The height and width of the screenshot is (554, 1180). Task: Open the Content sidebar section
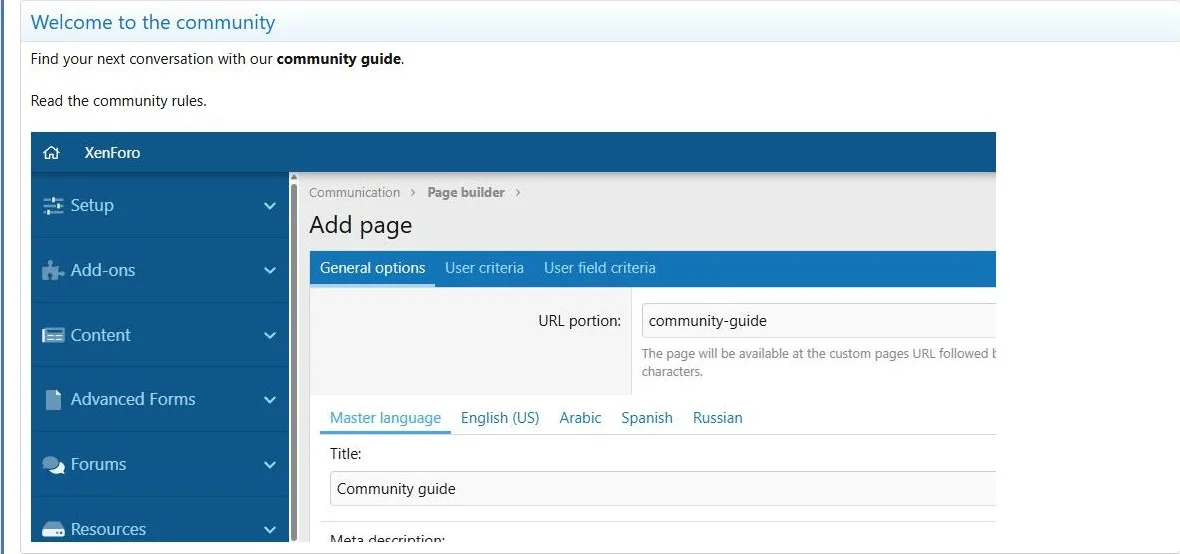pos(160,336)
